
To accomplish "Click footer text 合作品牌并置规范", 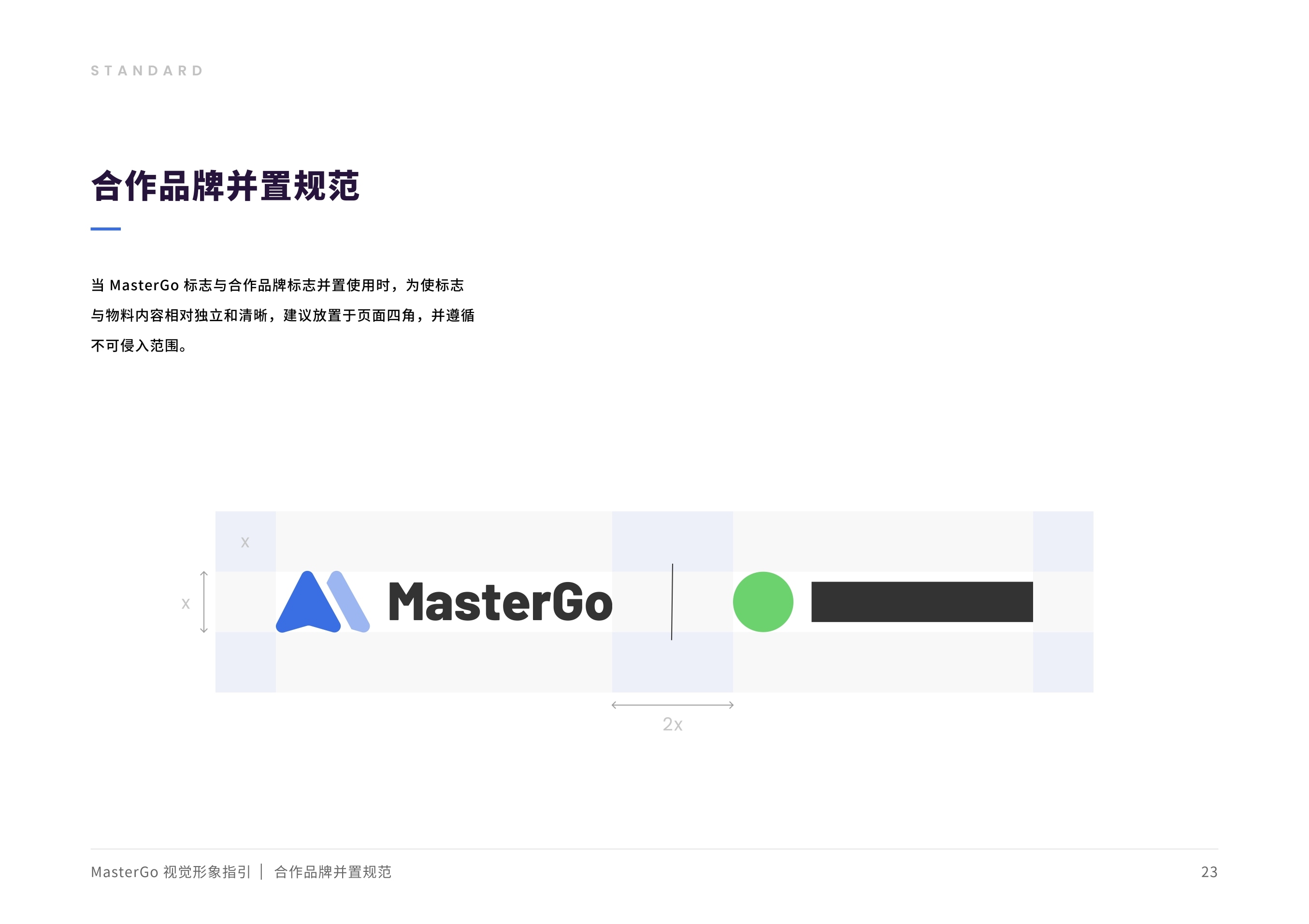I will 333,872.
